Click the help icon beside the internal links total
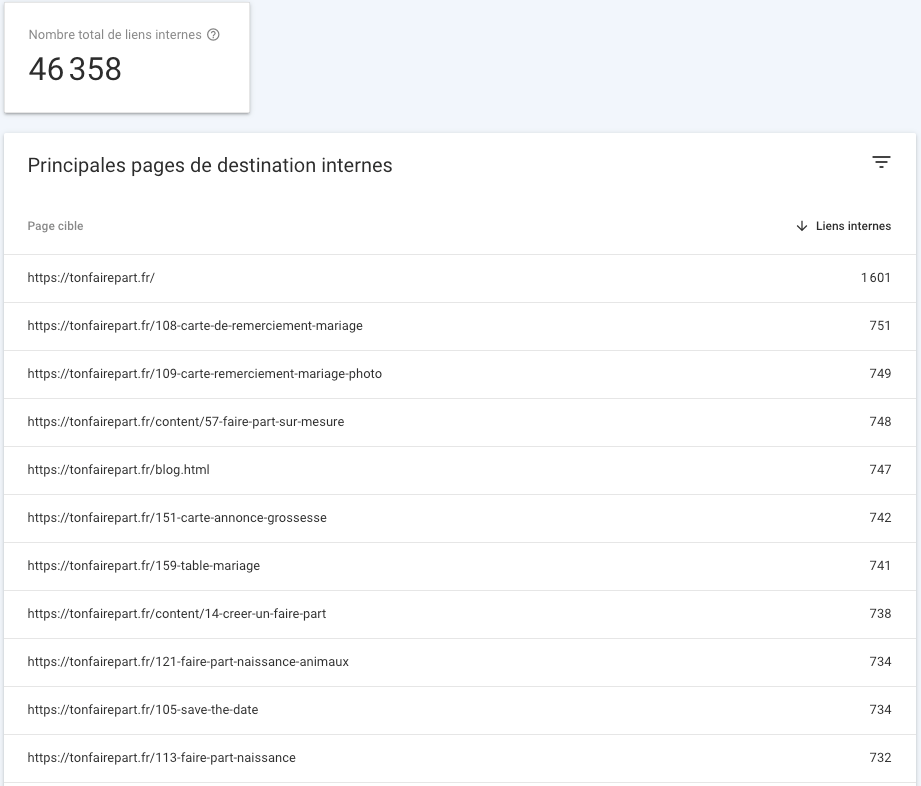Image resolution: width=921 pixels, height=786 pixels. point(213,35)
